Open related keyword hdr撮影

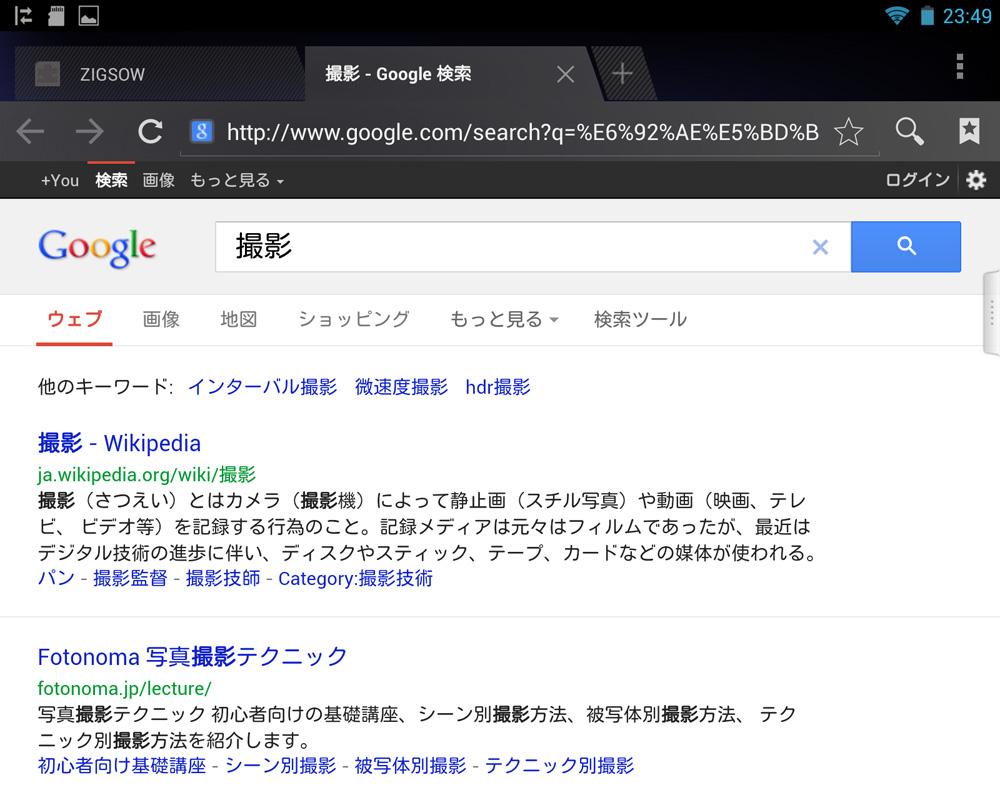[x=497, y=387]
